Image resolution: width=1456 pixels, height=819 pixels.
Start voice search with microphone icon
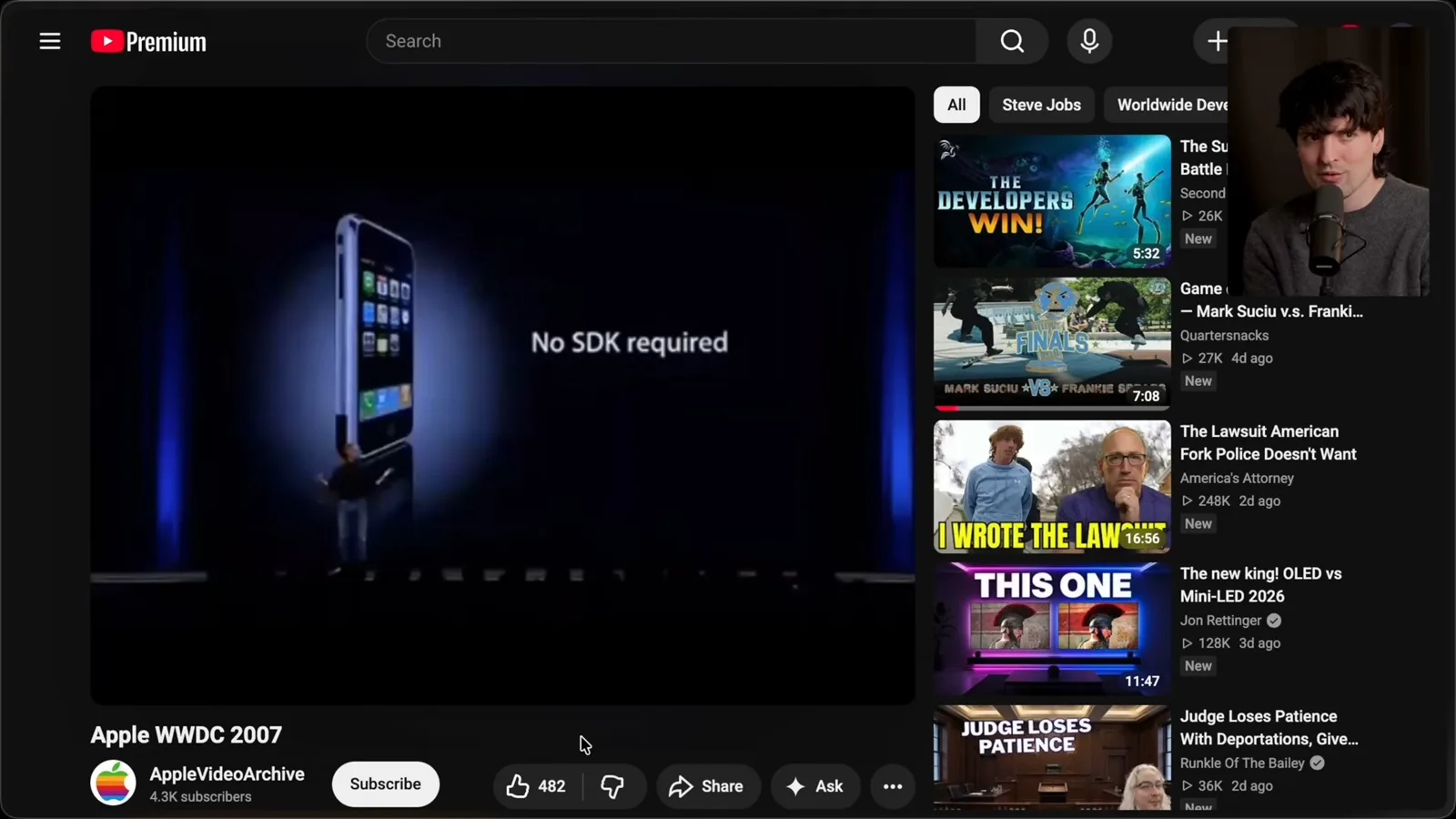pyautogui.click(x=1089, y=41)
